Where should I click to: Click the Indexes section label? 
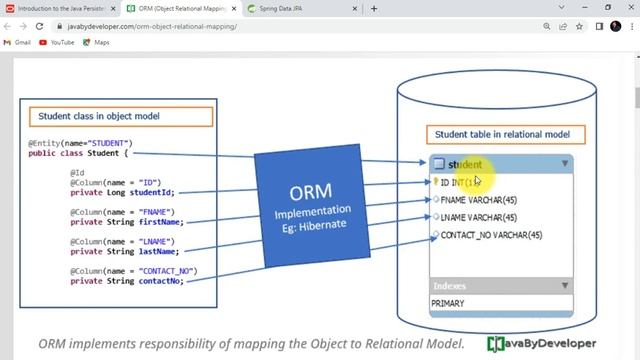pyautogui.click(x=449, y=286)
